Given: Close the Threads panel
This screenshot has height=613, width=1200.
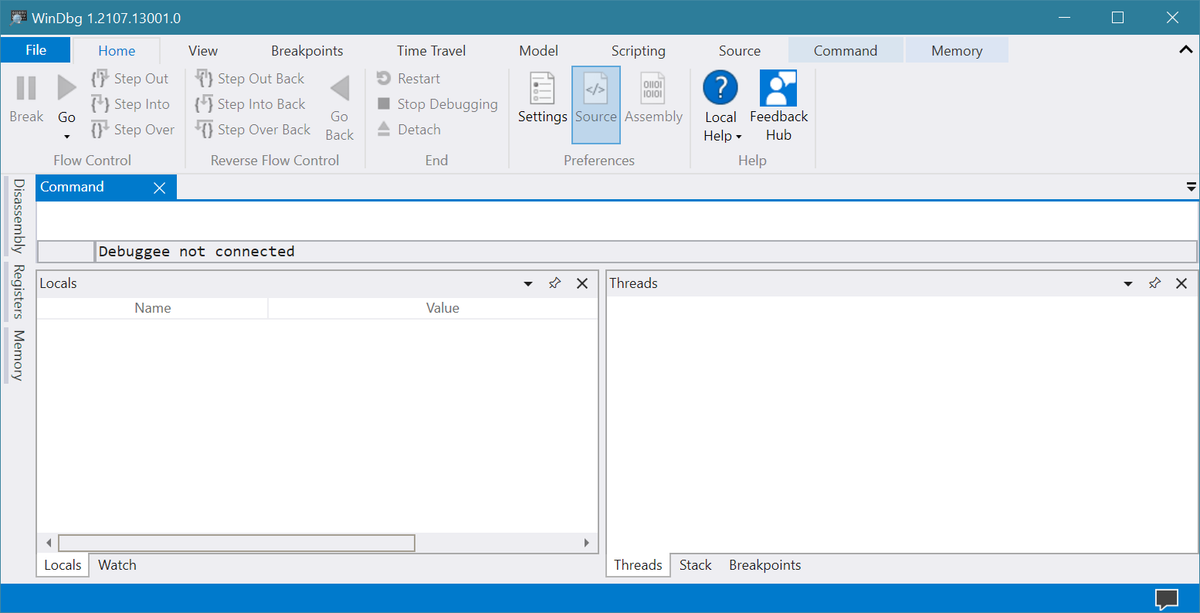Looking at the screenshot, I should point(1181,284).
